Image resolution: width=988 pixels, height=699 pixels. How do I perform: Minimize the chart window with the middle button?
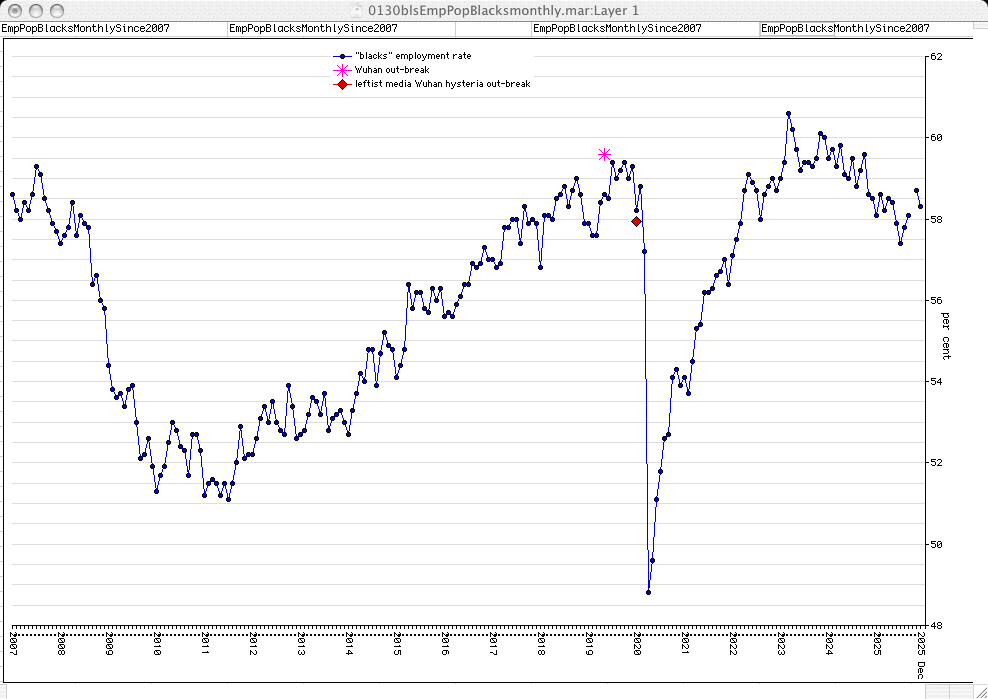[x=34, y=10]
